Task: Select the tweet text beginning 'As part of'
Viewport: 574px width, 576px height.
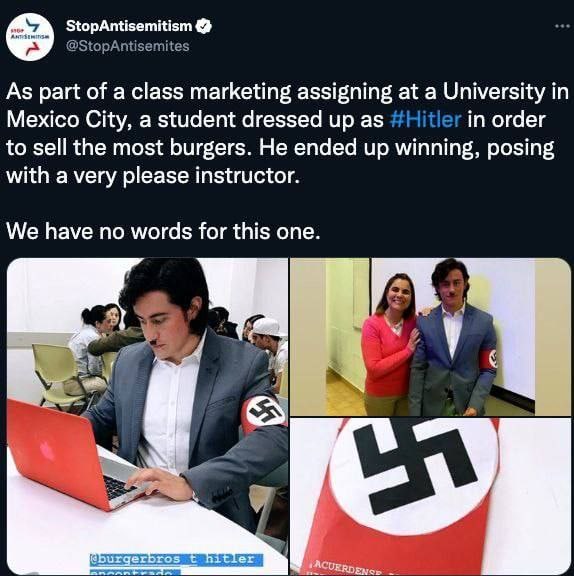Action: (287, 134)
